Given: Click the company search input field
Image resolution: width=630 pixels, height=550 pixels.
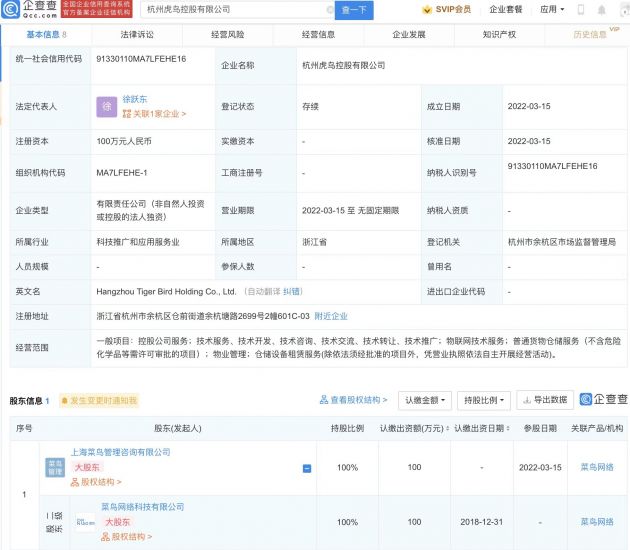Looking at the screenshot, I should pyautogui.click(x=237, y=10).
